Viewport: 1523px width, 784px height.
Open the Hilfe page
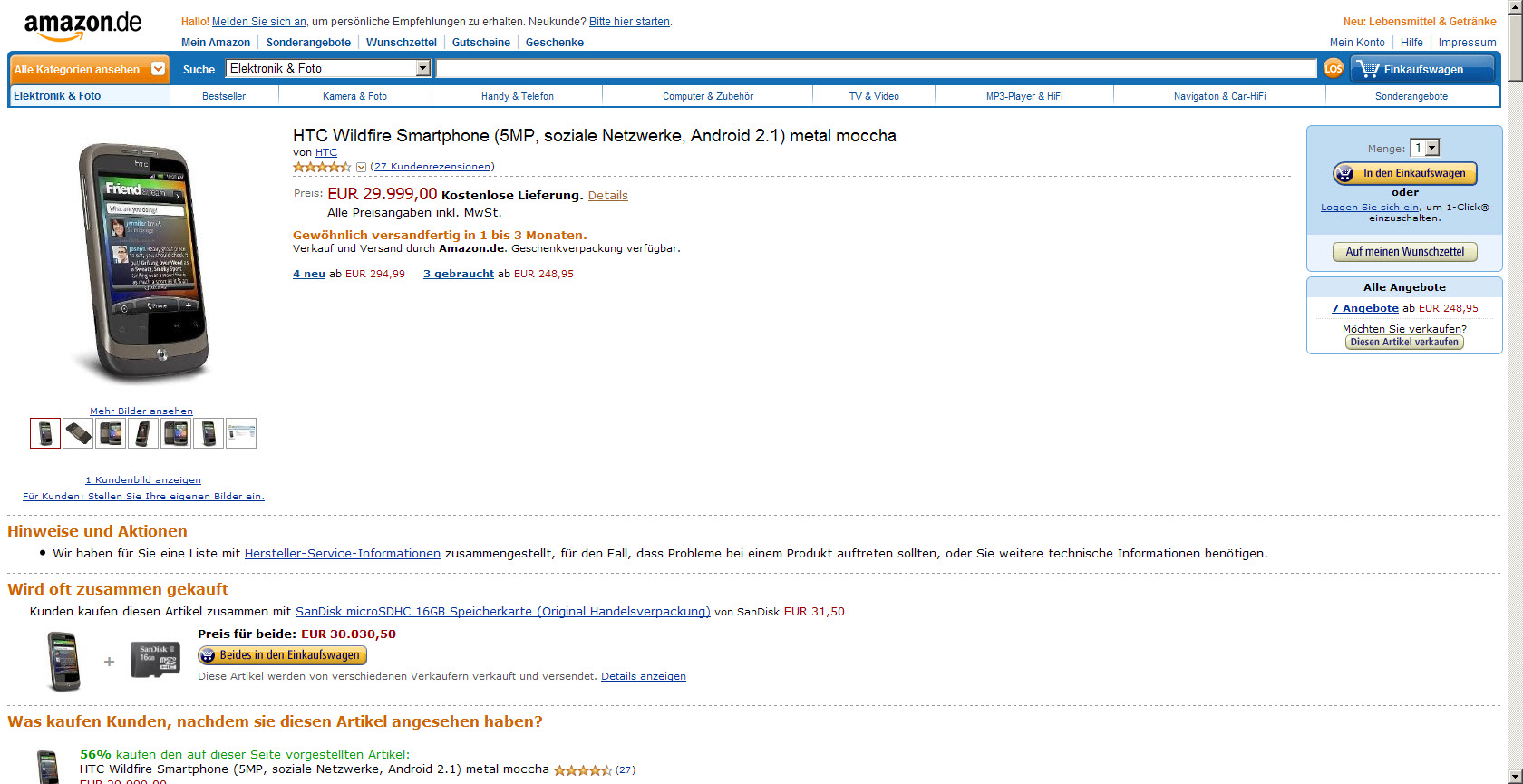[1411, 43]
